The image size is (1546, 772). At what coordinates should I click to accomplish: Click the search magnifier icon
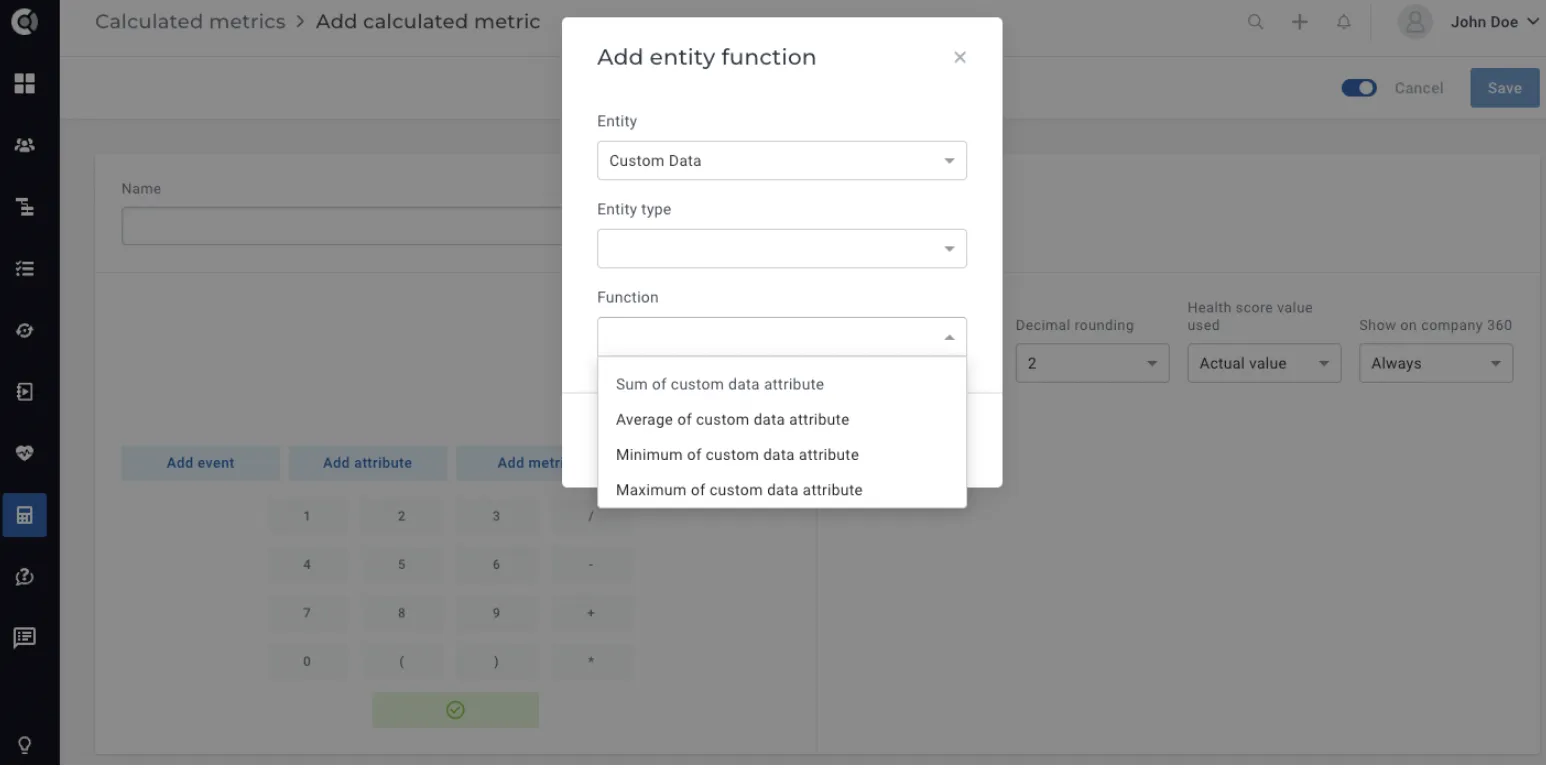[x=1255, y=22]
